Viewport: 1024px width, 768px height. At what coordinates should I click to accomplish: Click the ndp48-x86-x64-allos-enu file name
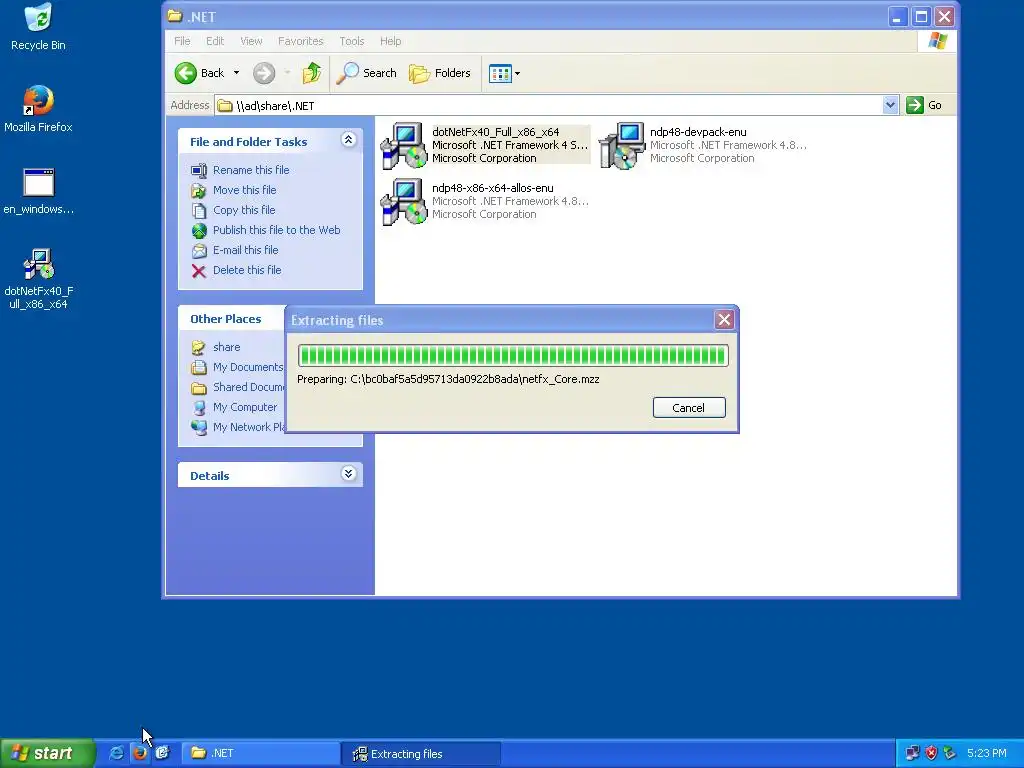coord(492,188)
